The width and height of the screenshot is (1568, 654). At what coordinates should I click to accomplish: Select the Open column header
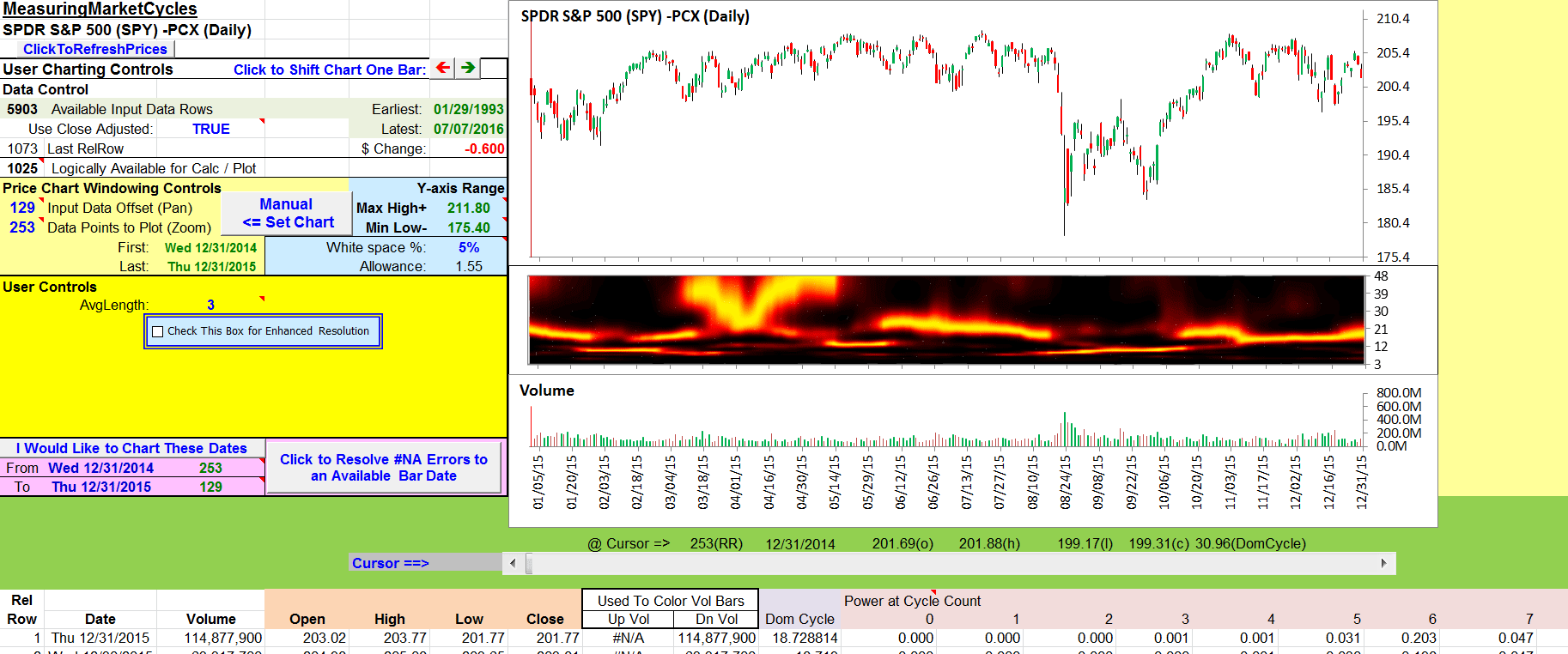[x=307, y=619]
